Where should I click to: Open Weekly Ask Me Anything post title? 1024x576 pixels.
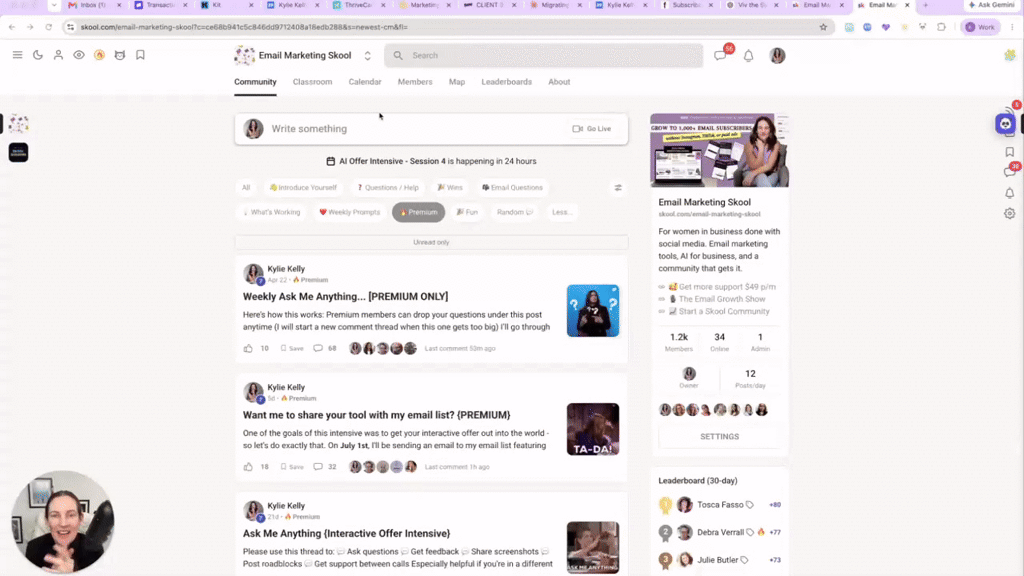[x=345, y=296]
